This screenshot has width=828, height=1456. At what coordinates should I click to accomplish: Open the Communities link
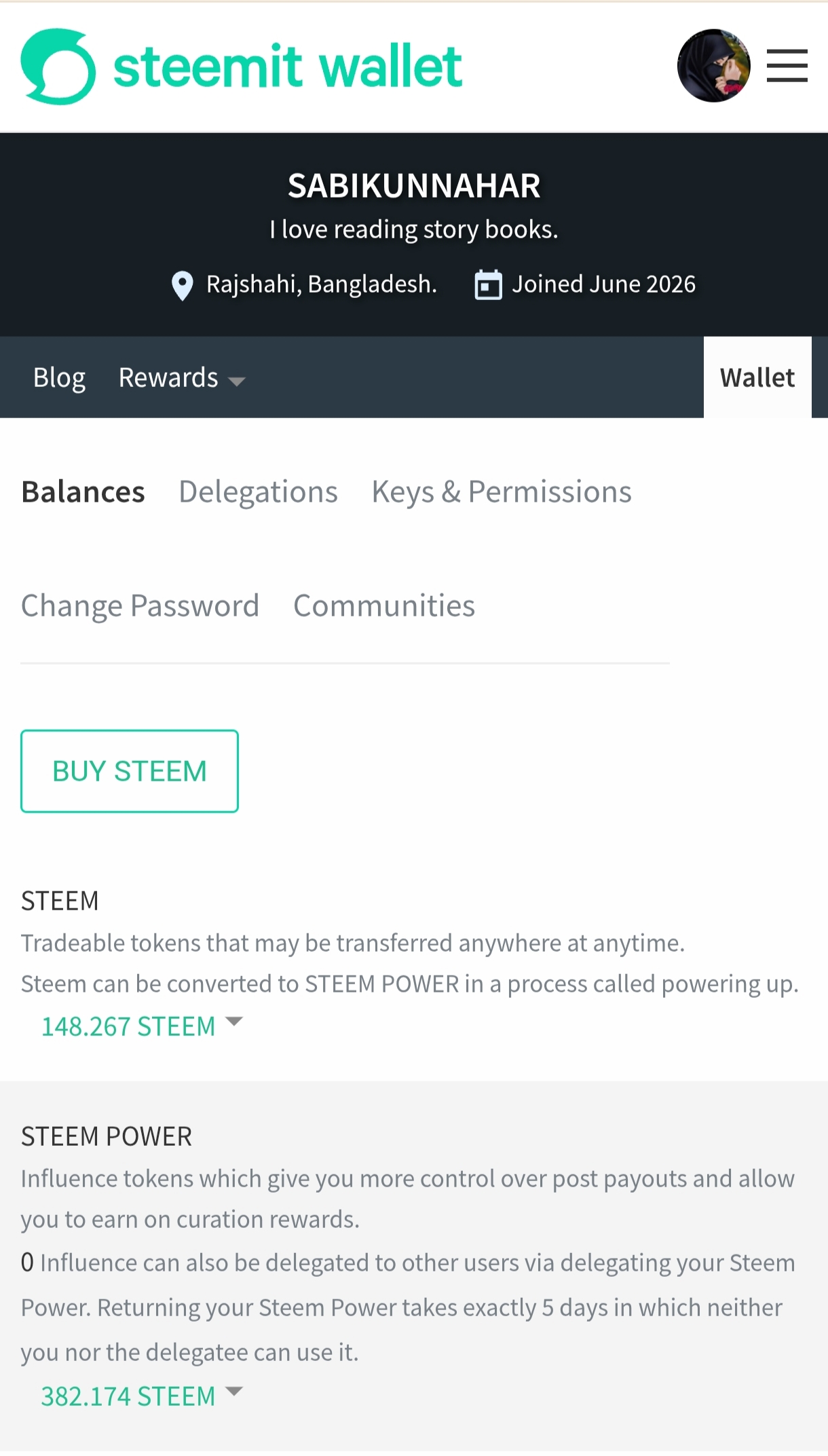coord(384,605)
